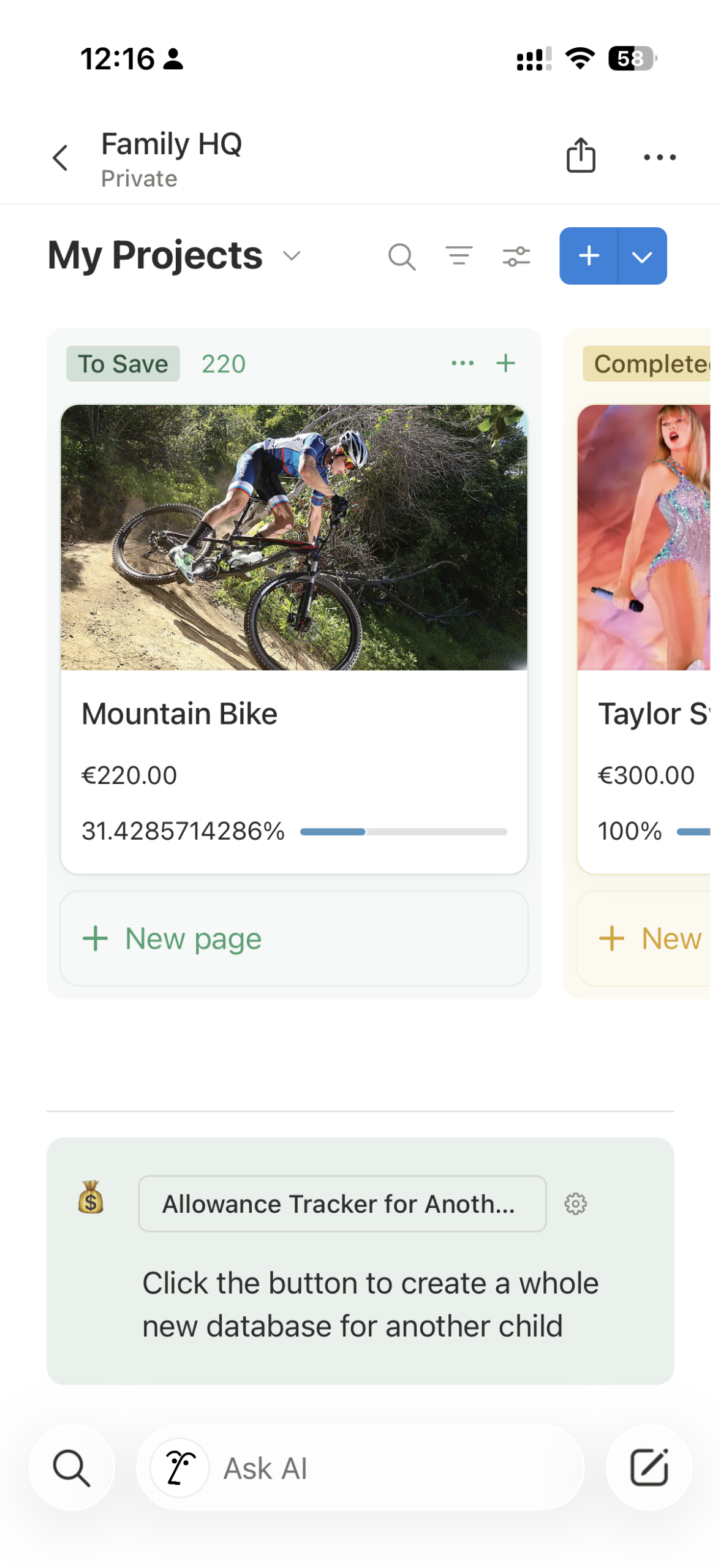This screenshot has width=721, height=1568.
Task: Open the view settings sliders icon
Action: [516, 256]
